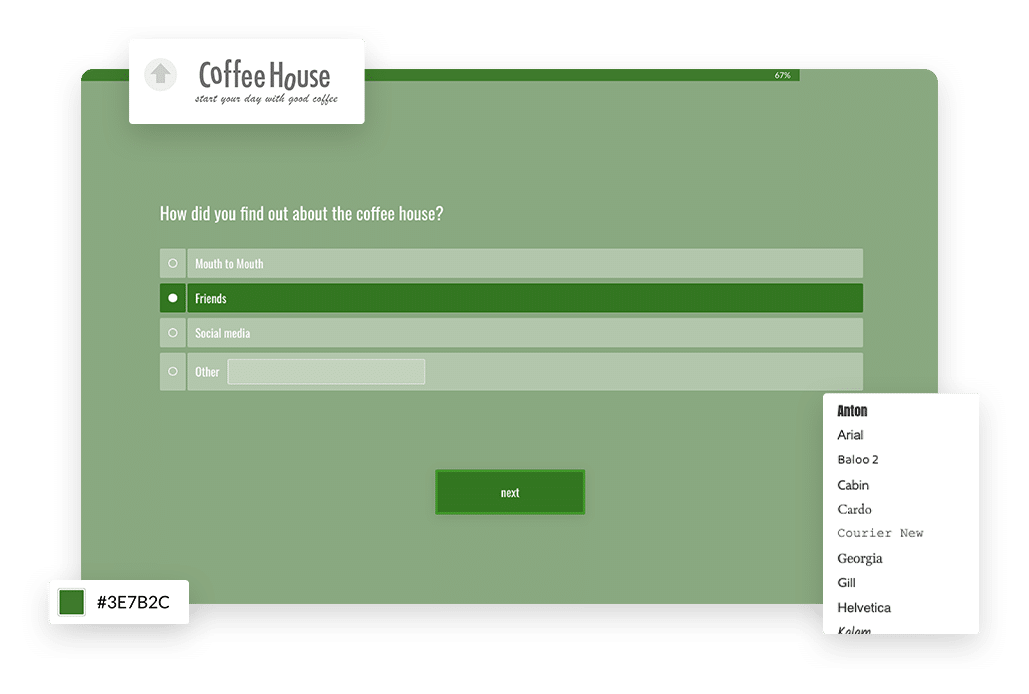
Task: Click the Coffee House brand logo
Action: [x=262, y=76]
